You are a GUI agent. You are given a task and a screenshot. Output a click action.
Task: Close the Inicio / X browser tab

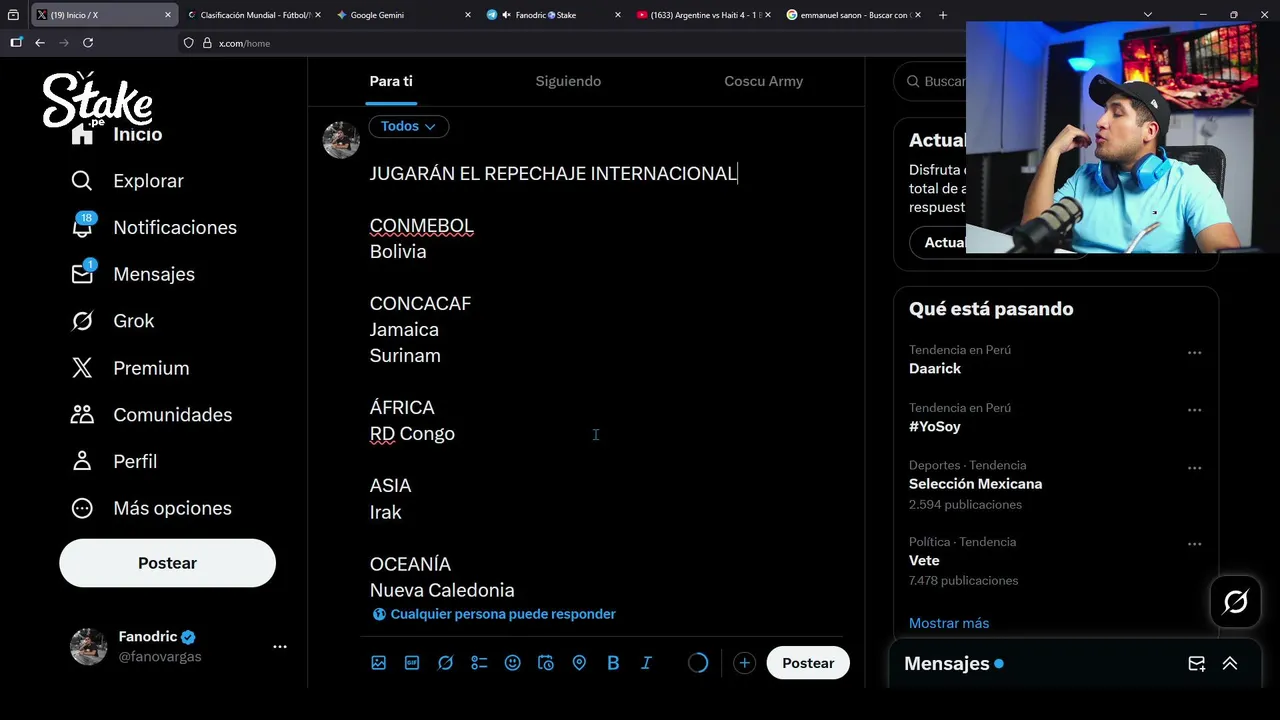pyautogui.click(x=167, y=15)
